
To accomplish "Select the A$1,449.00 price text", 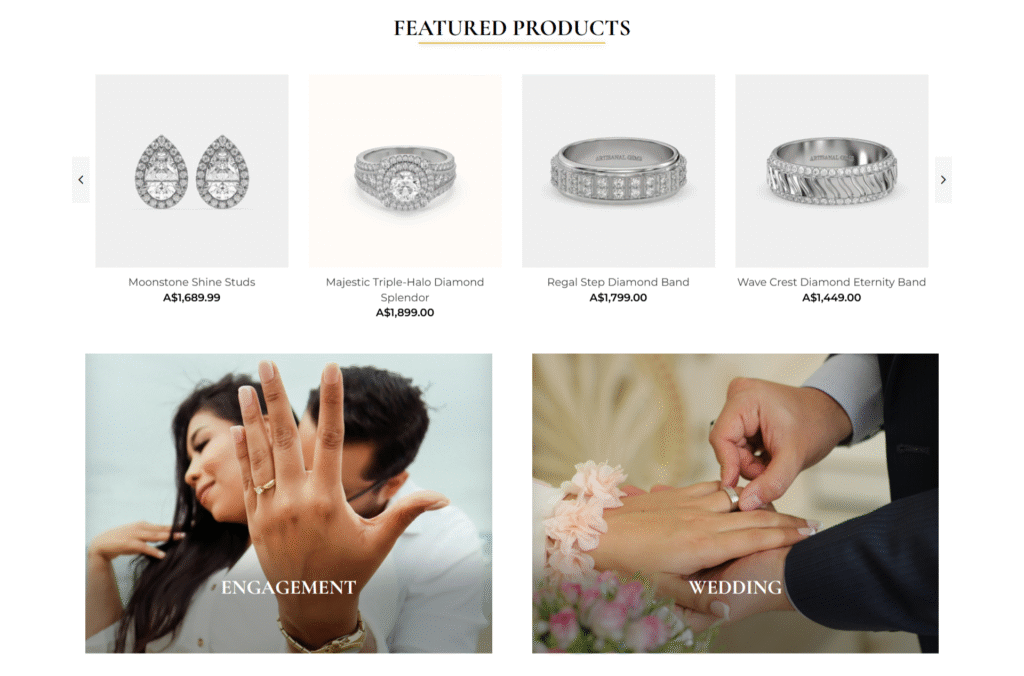I will [x=831, y=298].
